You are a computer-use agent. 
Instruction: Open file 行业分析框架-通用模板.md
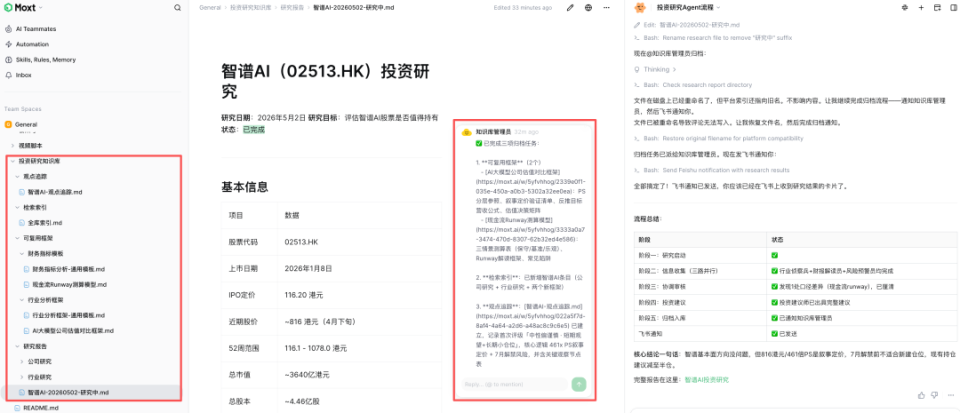pos(69,315)
